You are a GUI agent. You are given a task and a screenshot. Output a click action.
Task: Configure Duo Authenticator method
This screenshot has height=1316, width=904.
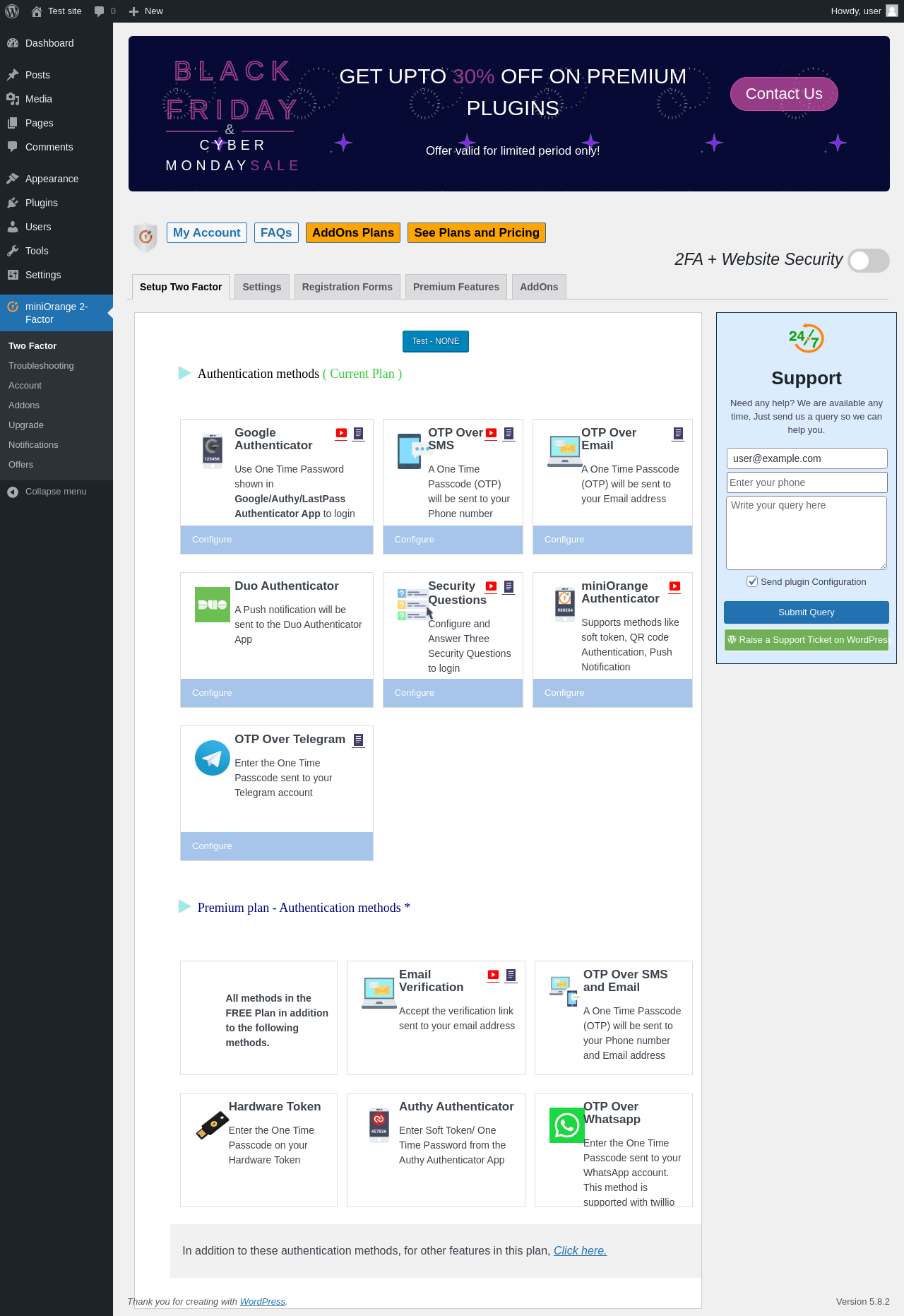[277, 693]
